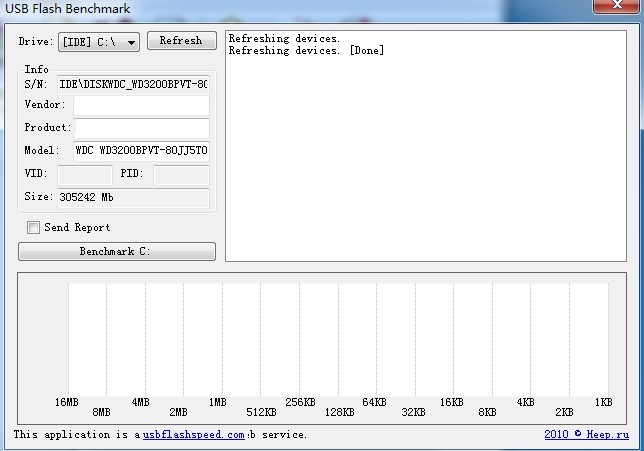This screenshot has height=451, width=644.
Task: Click the 64KB label on the chart
Action: click(x=374, y=402)
